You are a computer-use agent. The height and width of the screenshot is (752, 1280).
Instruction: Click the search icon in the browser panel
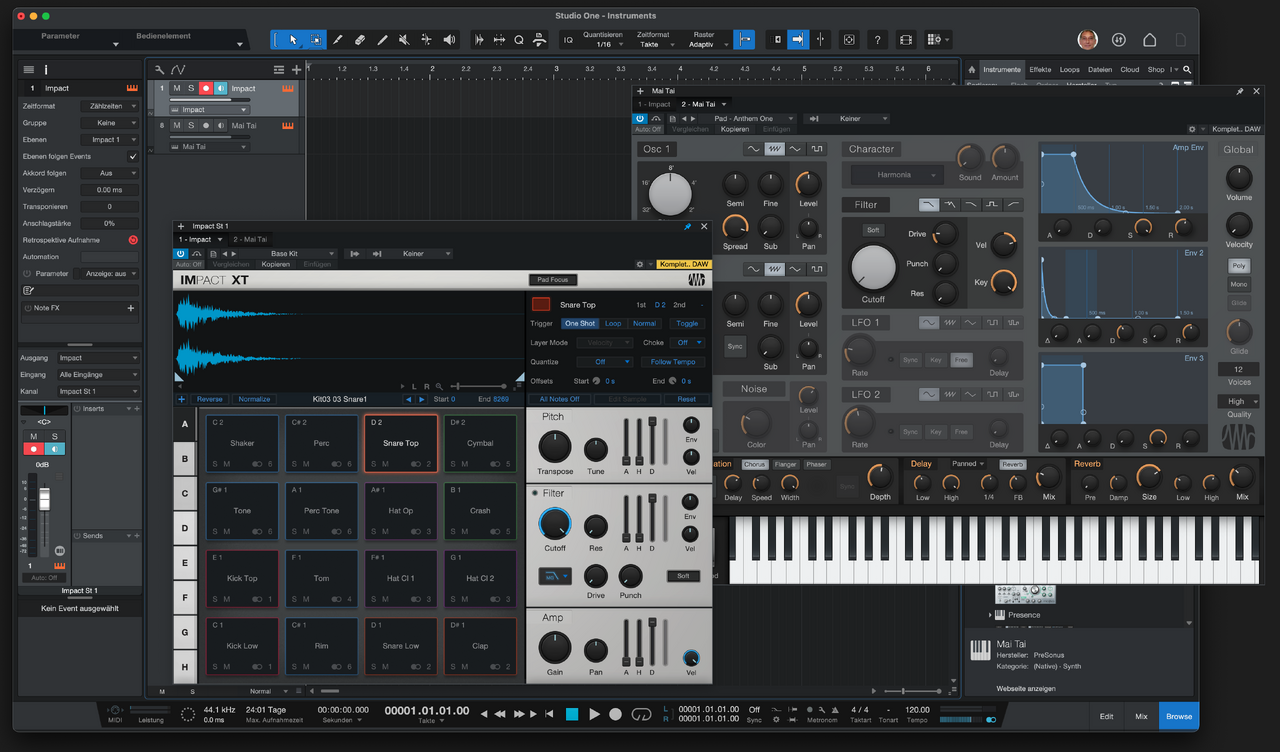(x=1187, y=70)
